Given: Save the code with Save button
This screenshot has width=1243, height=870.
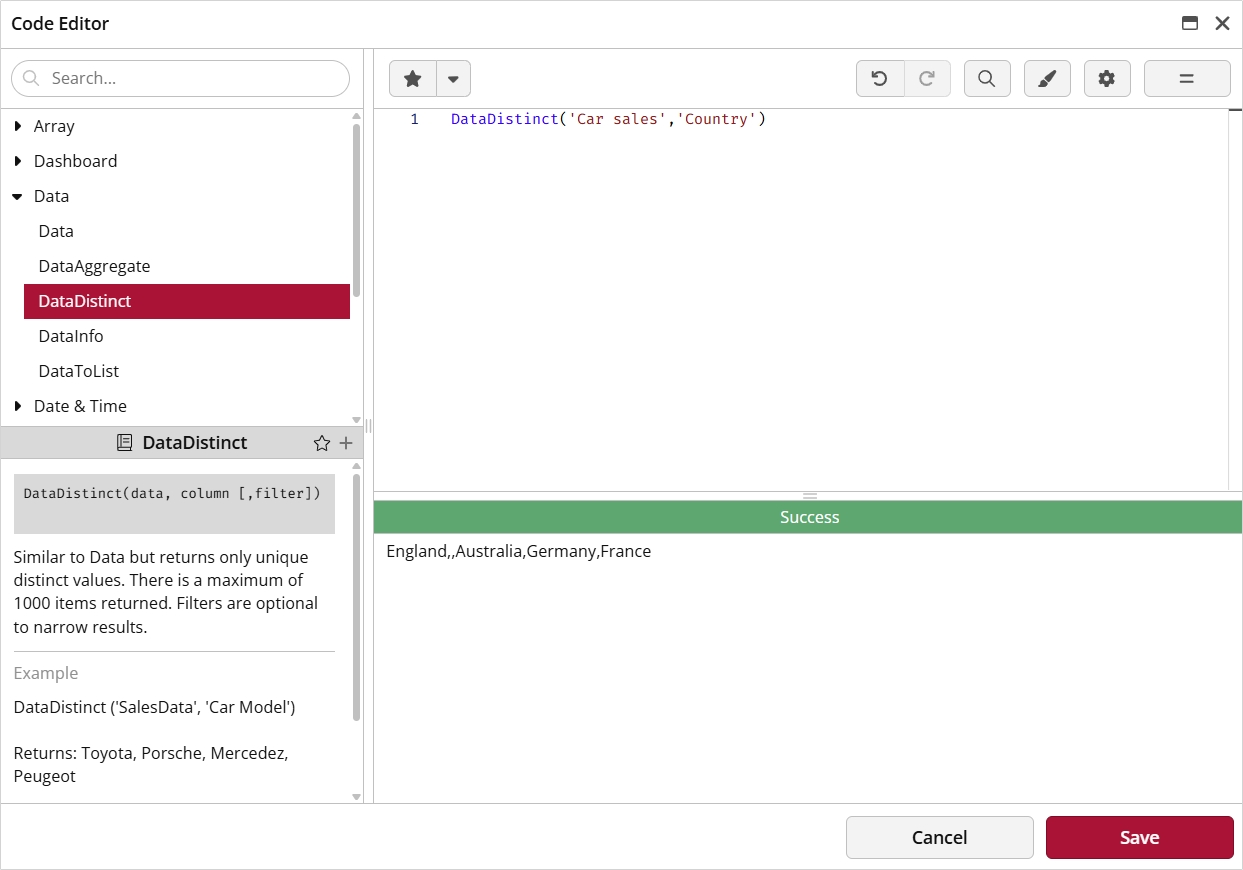Looking at the screenshot, I should point(1140,837).
